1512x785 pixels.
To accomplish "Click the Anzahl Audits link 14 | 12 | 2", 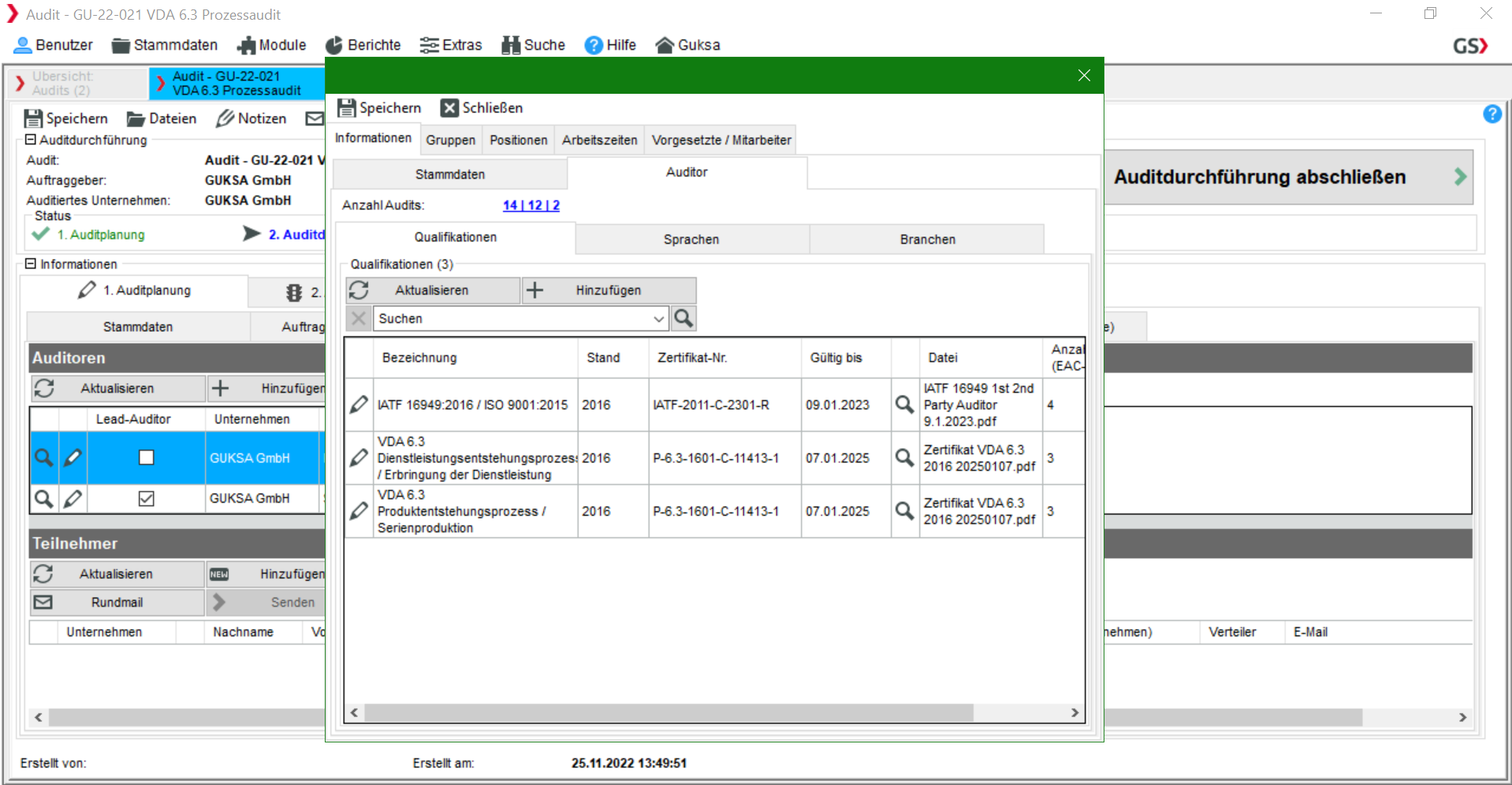I will 531,205.
